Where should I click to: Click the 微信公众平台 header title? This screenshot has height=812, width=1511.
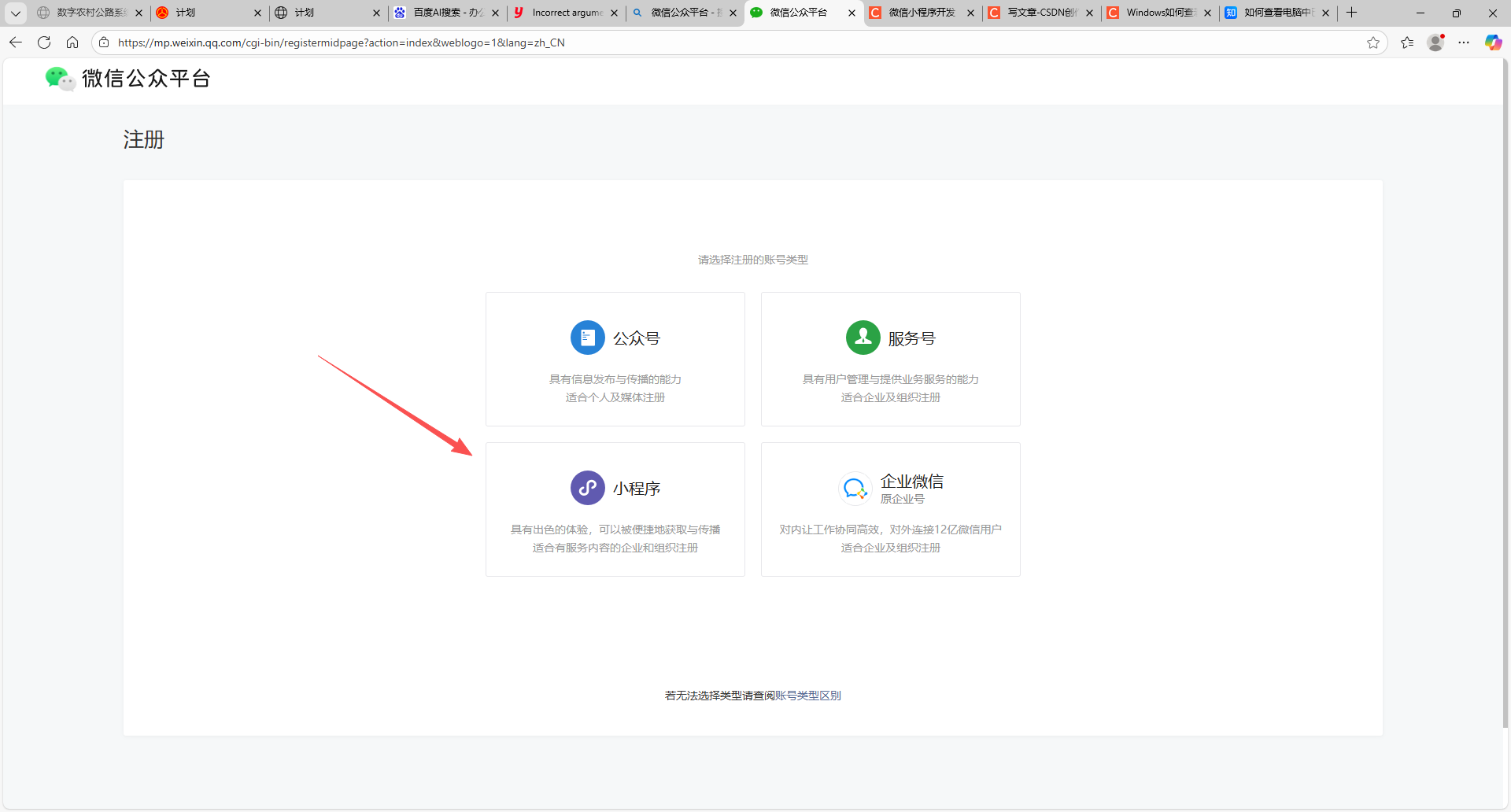[x=146, y=79]
